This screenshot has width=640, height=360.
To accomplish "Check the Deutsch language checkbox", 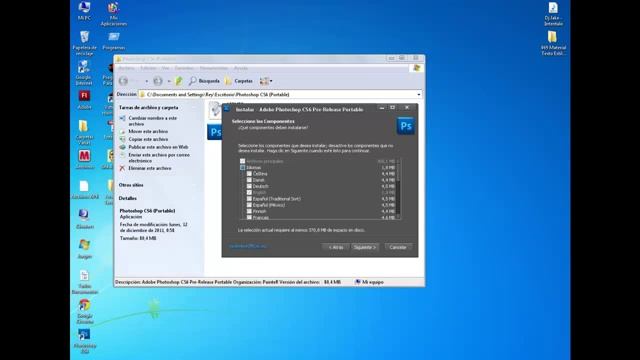I will pyautogui.click(x=249, y=186).
